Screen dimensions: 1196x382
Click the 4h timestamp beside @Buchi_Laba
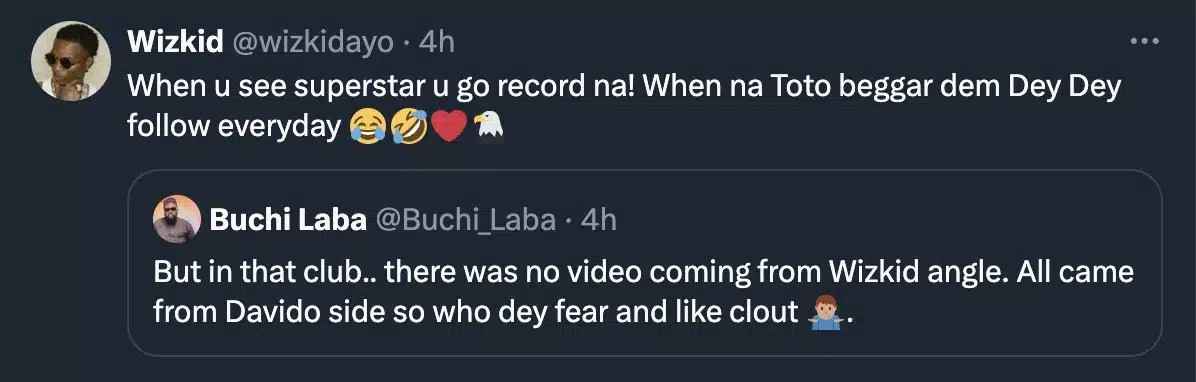click(599, 220)
